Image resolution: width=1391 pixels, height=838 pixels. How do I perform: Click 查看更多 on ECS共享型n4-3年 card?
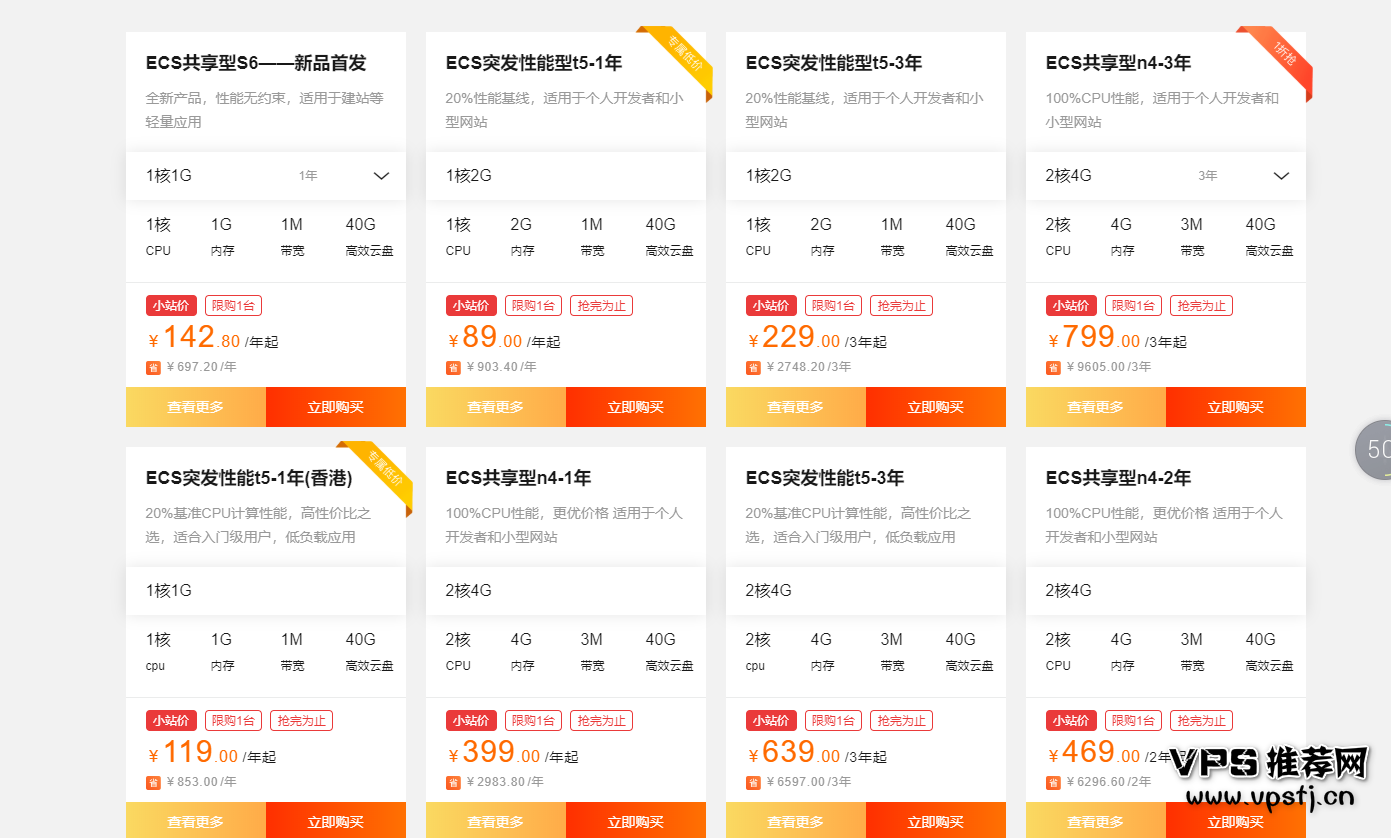pos(1096,407)
